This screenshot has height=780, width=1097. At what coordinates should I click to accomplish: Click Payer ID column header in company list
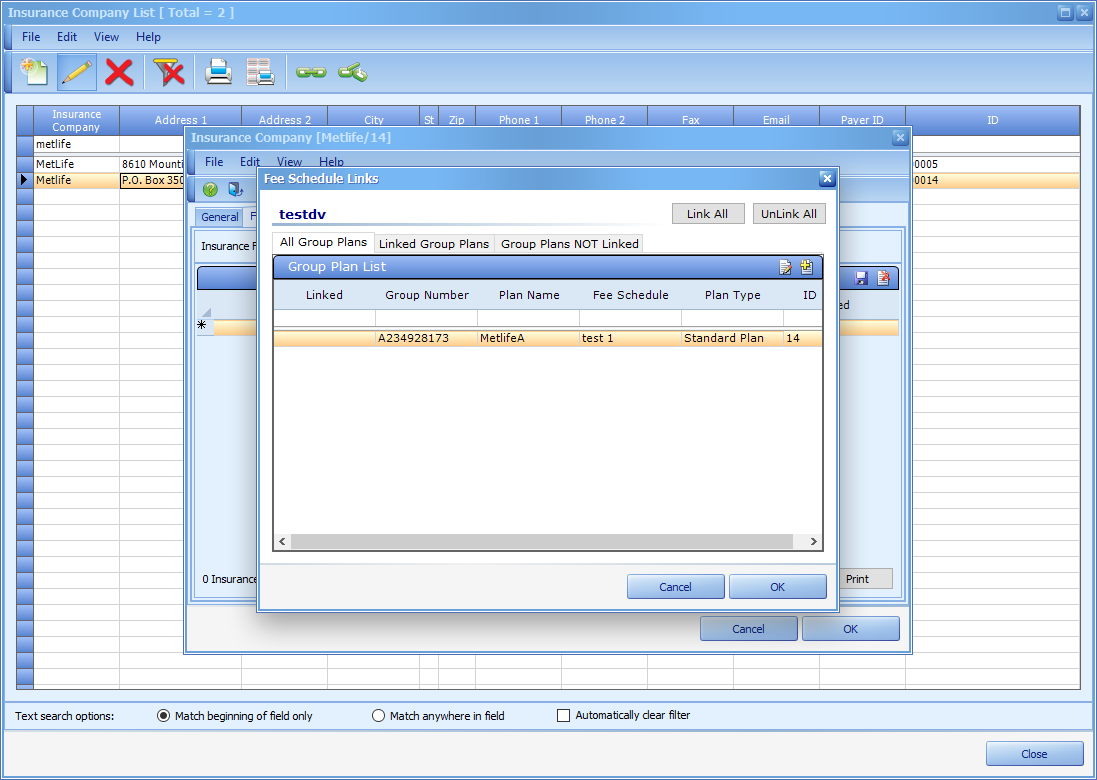point(862,120)
